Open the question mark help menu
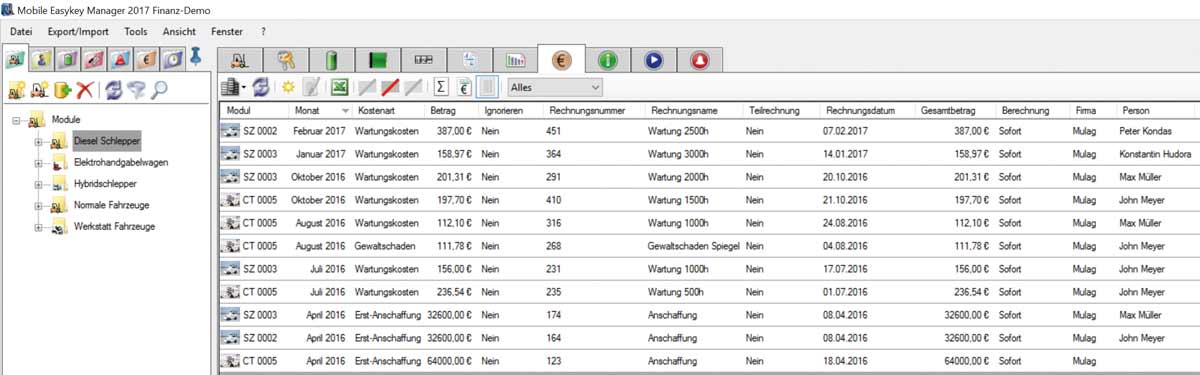This screenshot has height=375, width=1200. (x=263, y=32)
